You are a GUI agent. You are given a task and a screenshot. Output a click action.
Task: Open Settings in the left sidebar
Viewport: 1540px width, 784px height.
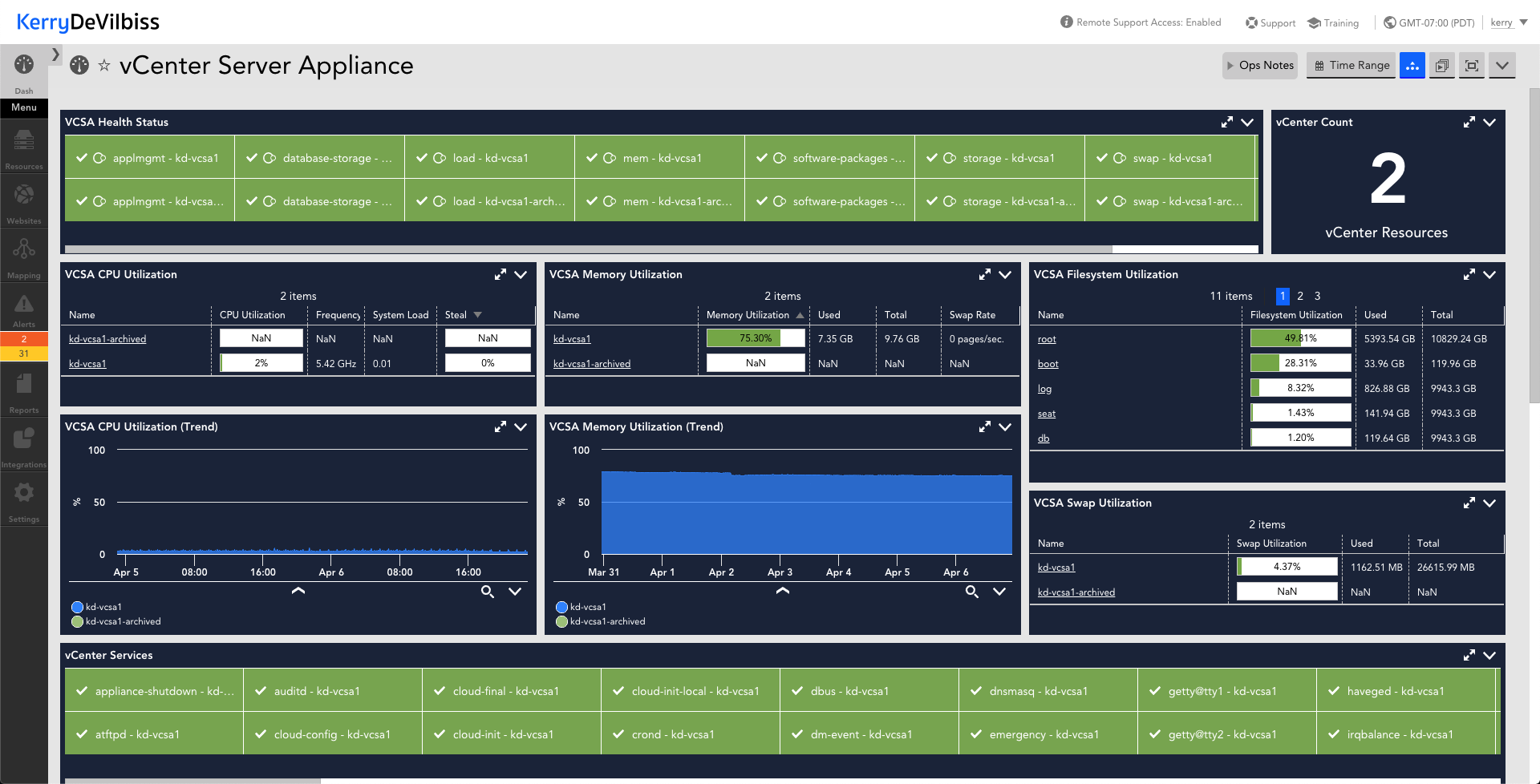[24, 501]
